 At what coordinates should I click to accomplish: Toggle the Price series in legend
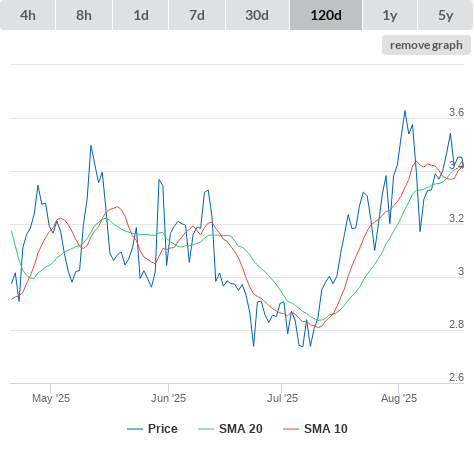tap(152, 429)
